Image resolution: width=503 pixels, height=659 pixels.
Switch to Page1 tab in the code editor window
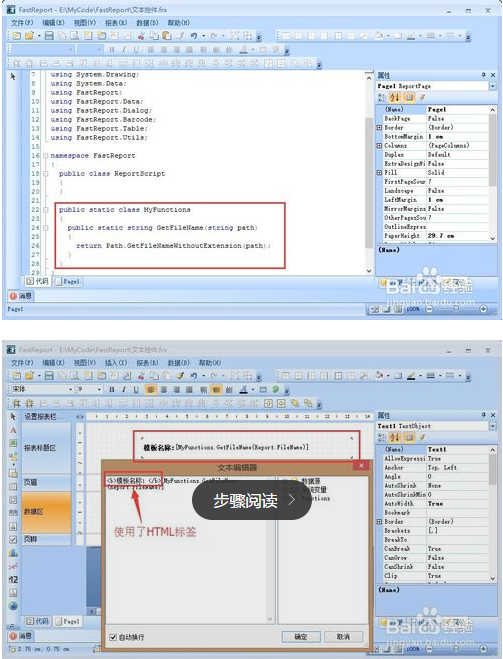pos(67,281)
